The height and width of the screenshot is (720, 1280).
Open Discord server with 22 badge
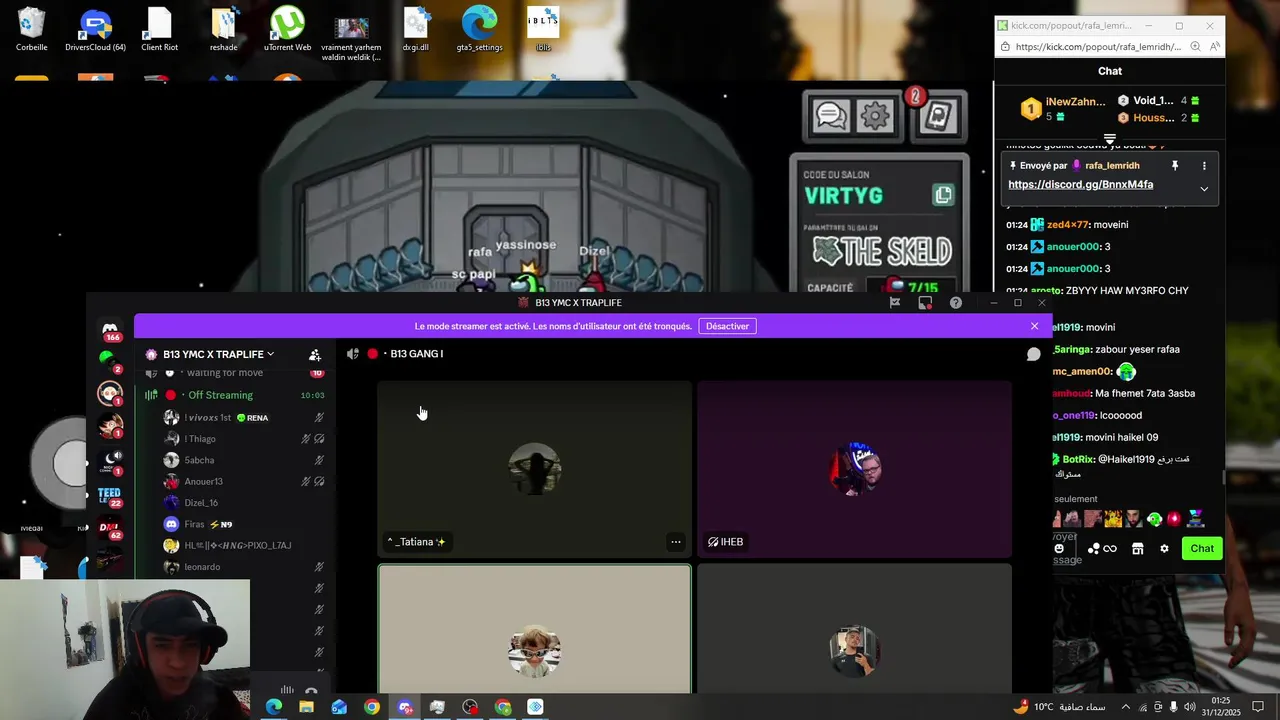[x=110, y=497]
